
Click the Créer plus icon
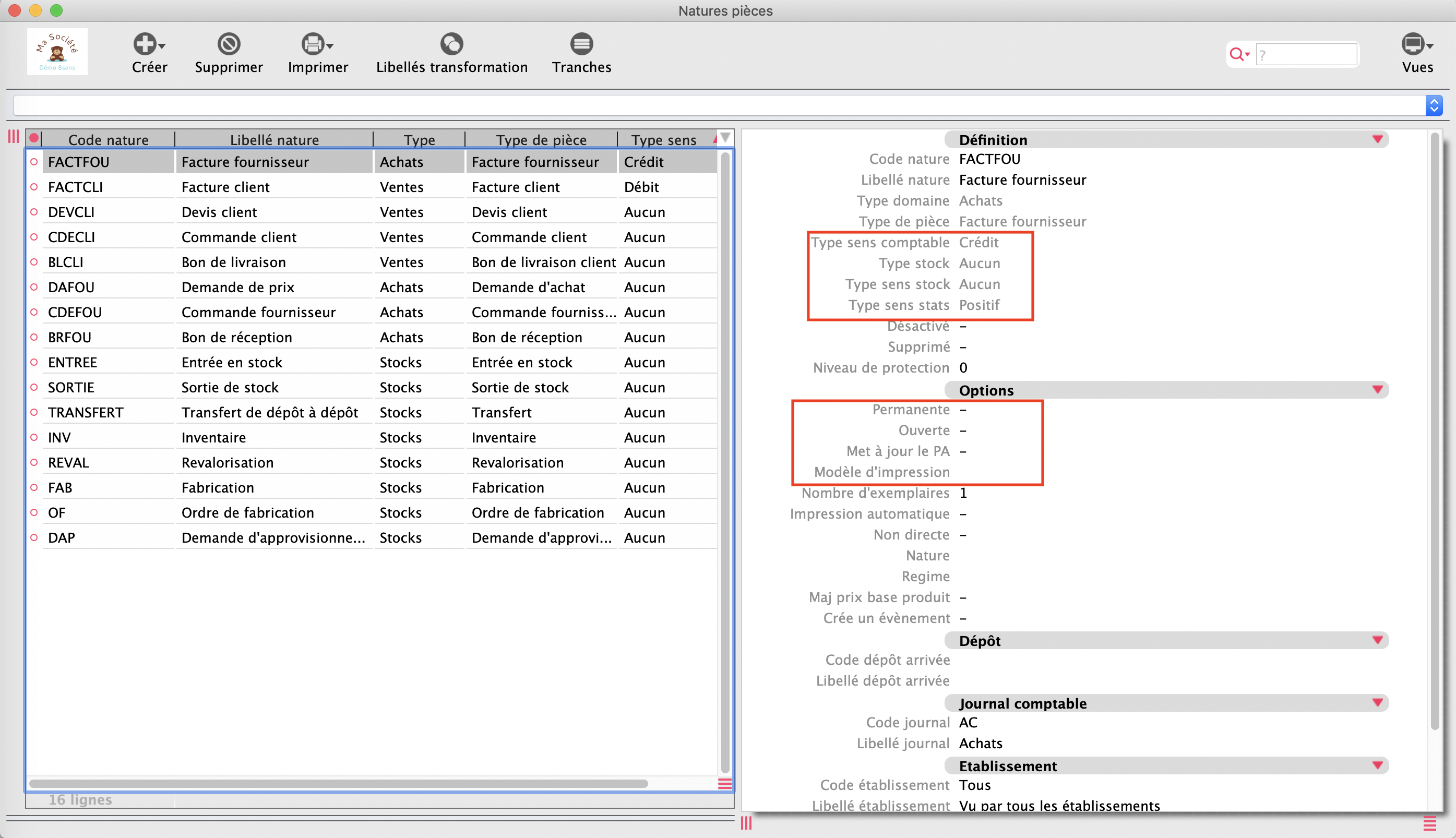pos(145,44)
